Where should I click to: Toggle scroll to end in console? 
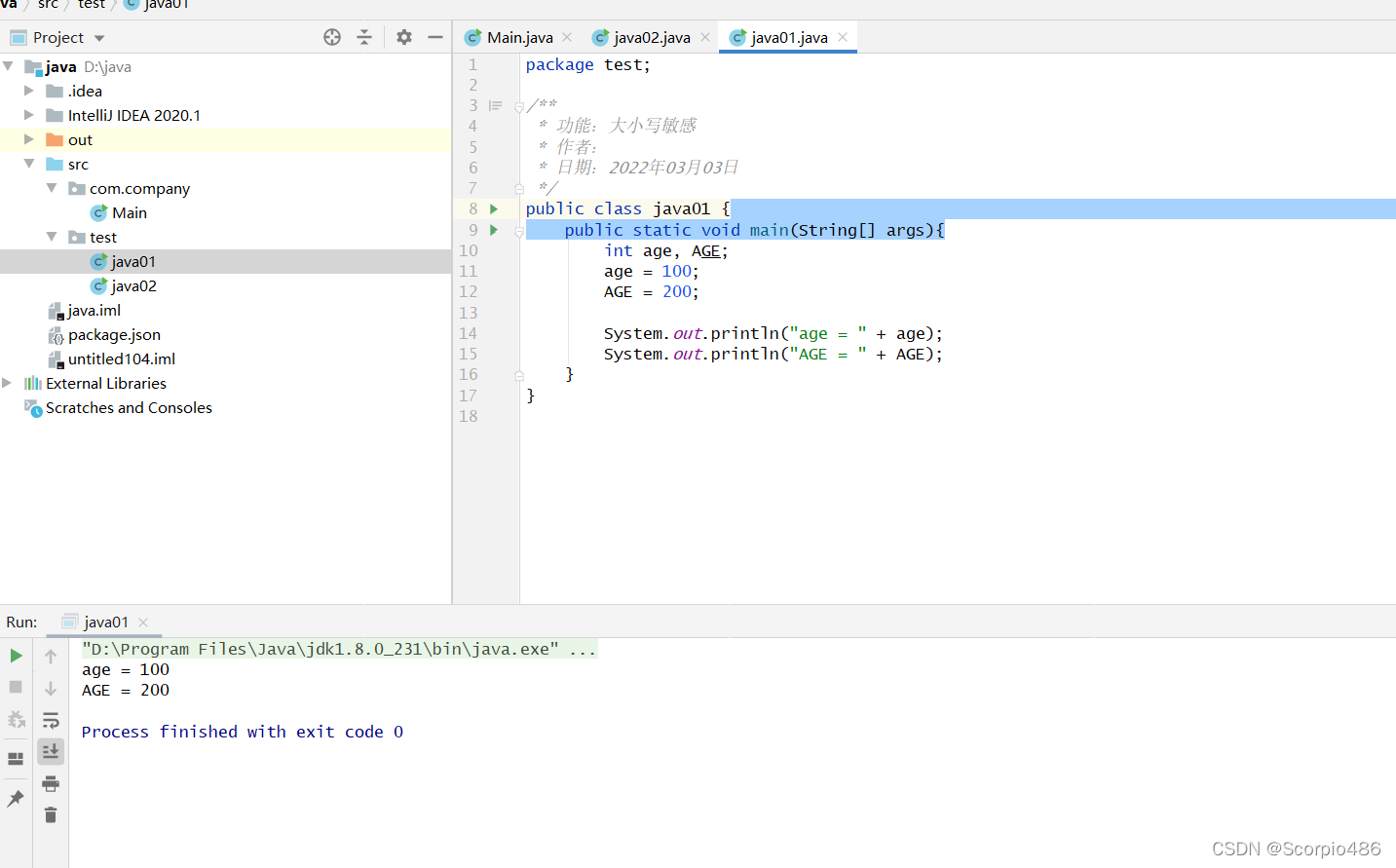[x=51, y=751]
